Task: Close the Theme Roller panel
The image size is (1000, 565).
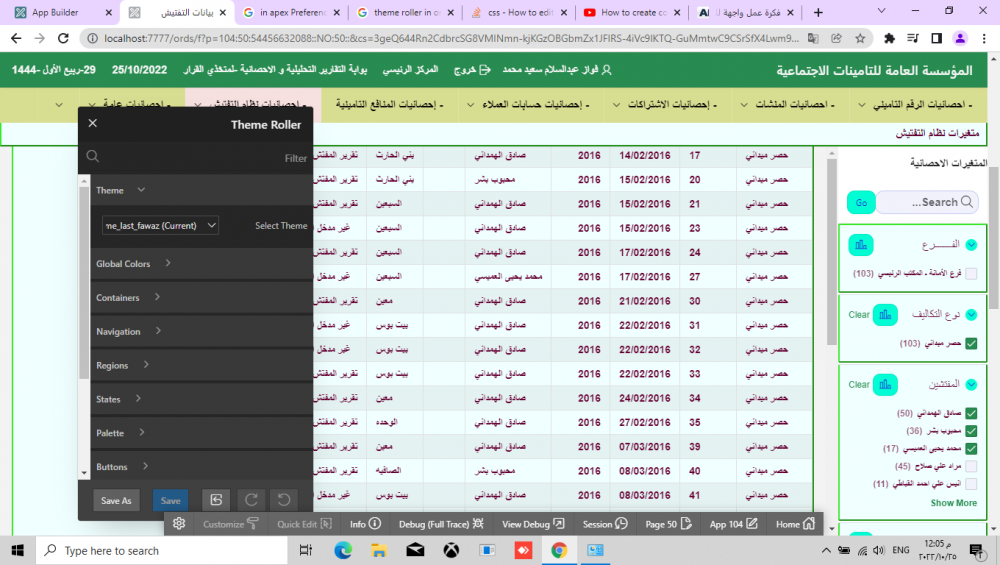Action: [93, 124]
